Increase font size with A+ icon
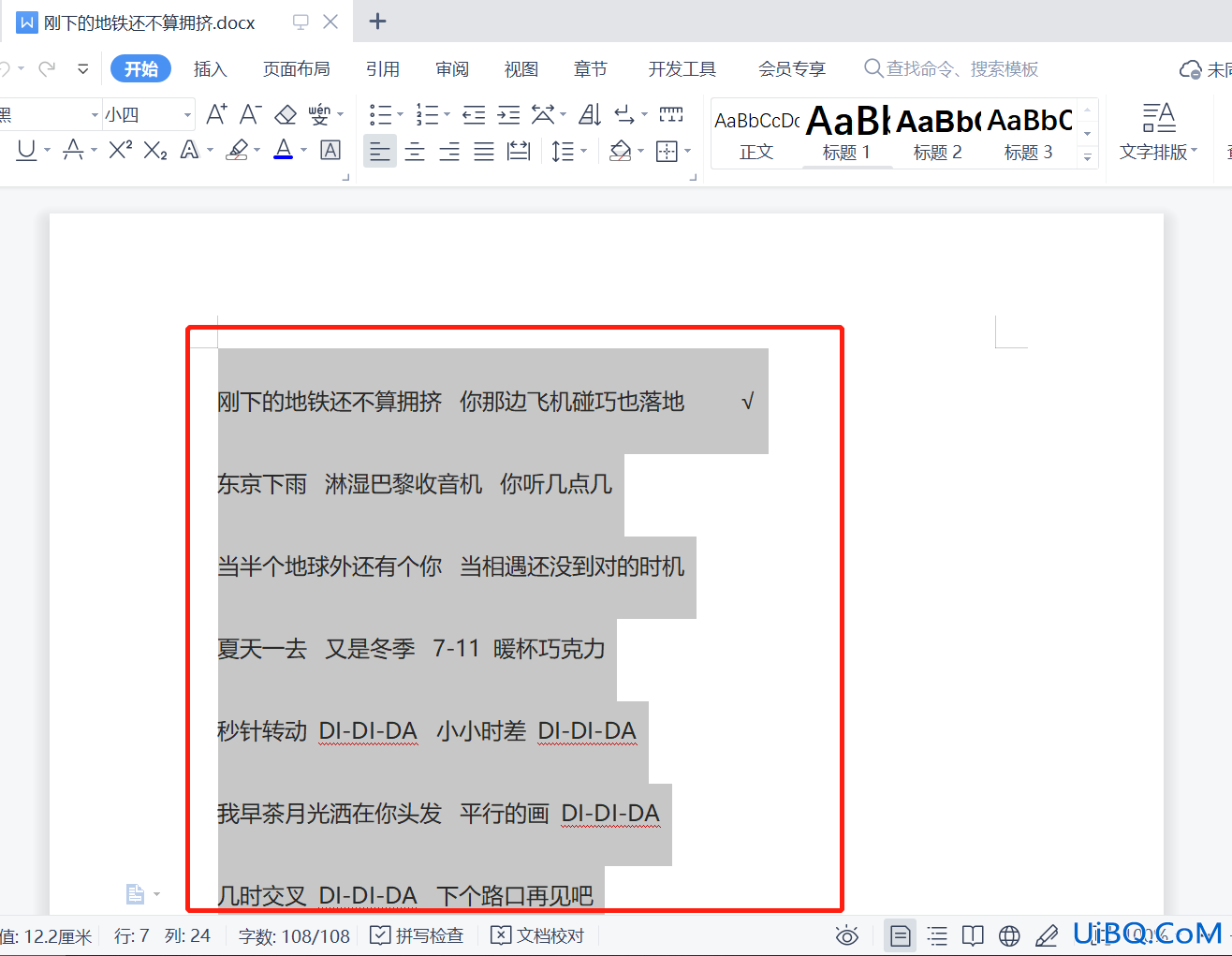The width and height of the screenshot is (1232, 956). click(216, 114)
